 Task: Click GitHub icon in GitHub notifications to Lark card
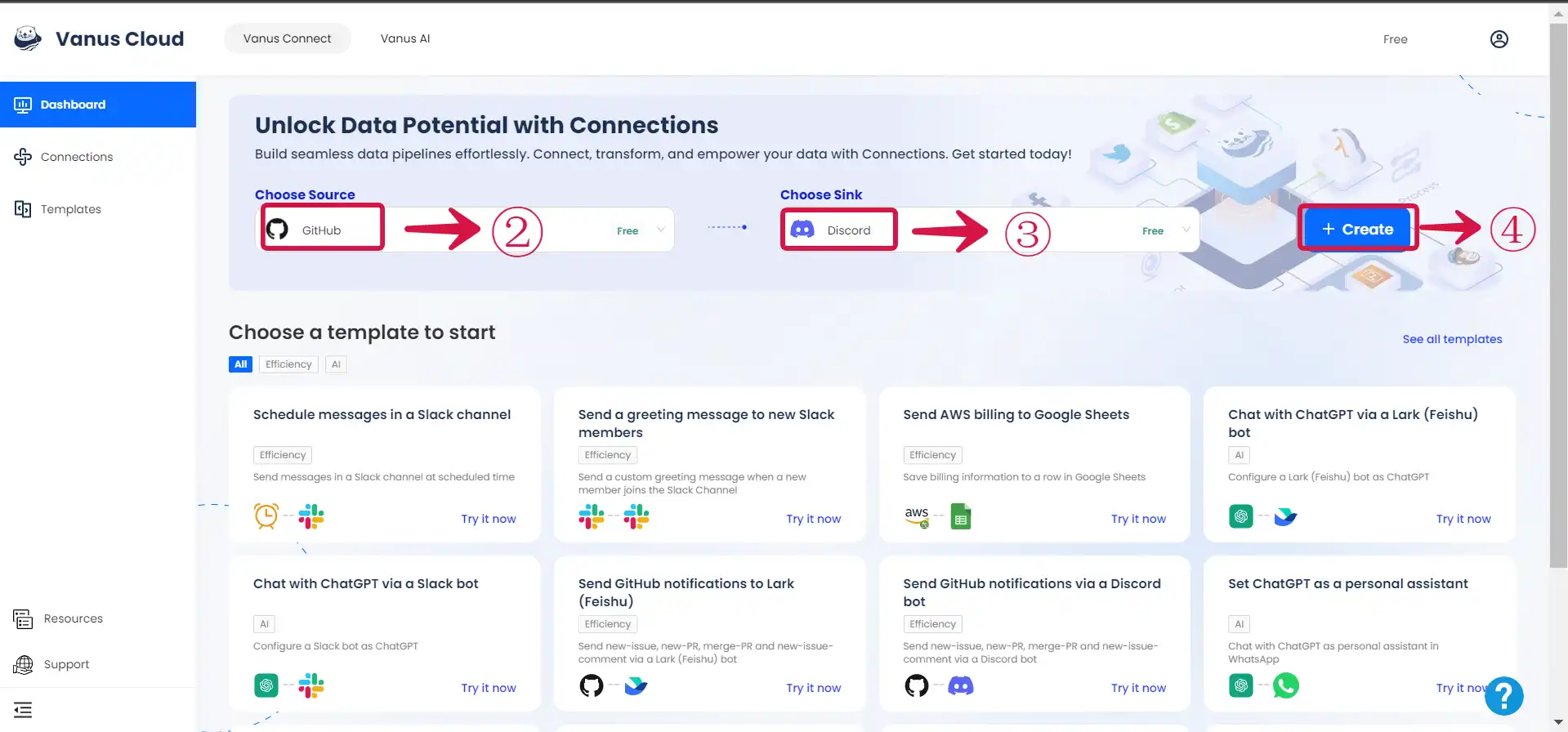click(592, 685)
